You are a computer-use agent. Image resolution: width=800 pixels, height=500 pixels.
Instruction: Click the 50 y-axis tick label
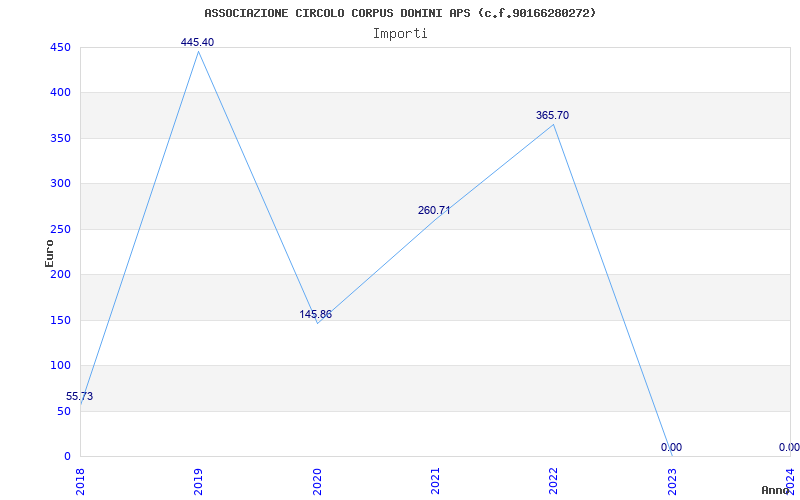click(63, 411)
